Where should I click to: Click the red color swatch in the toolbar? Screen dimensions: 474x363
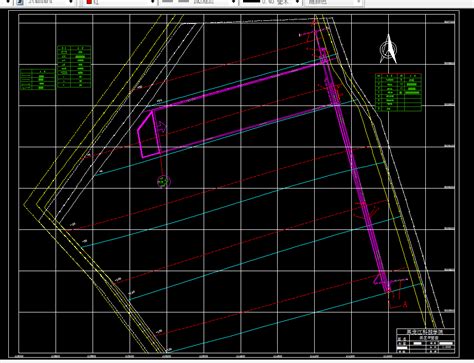tap(89, 2)
